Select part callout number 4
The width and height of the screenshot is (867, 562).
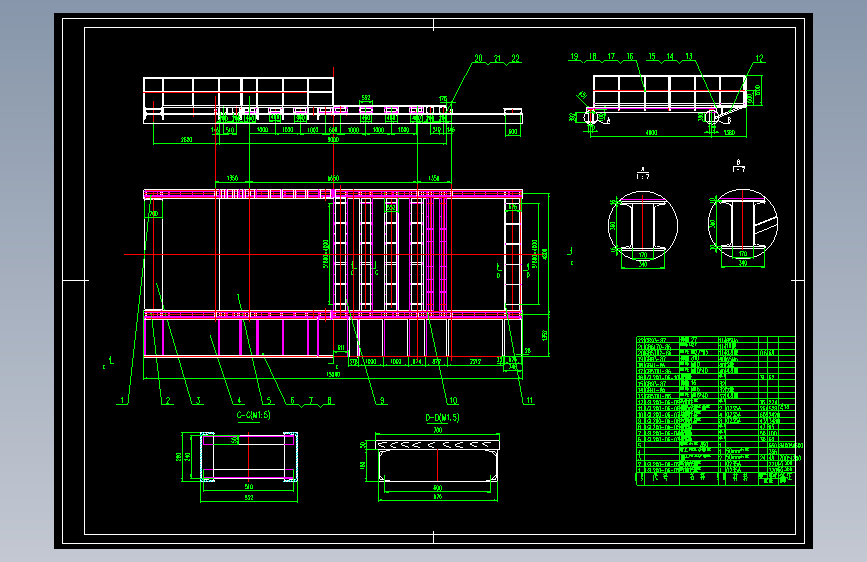tap(239, 400)
